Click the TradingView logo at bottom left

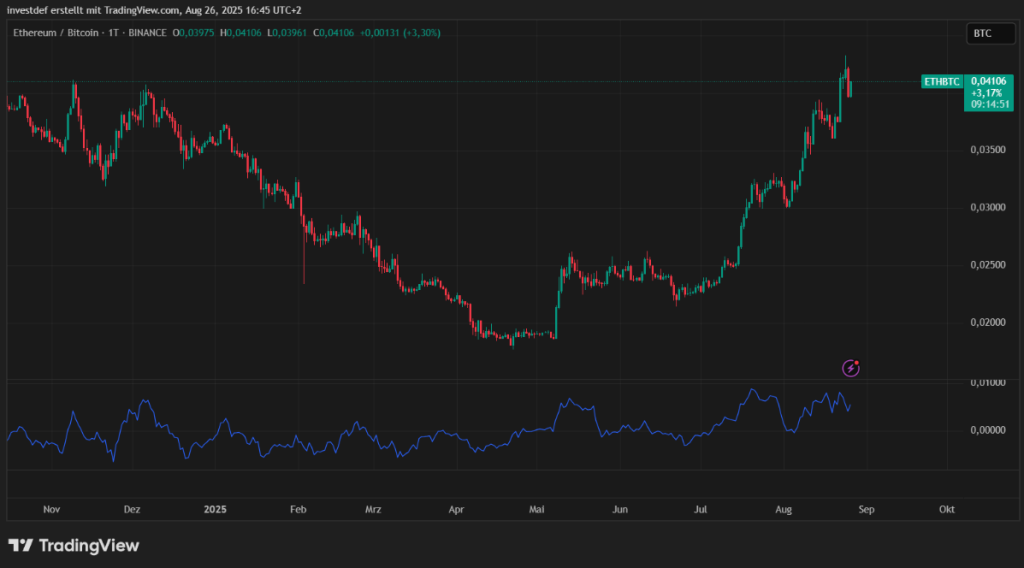click(x=73, y=545)
